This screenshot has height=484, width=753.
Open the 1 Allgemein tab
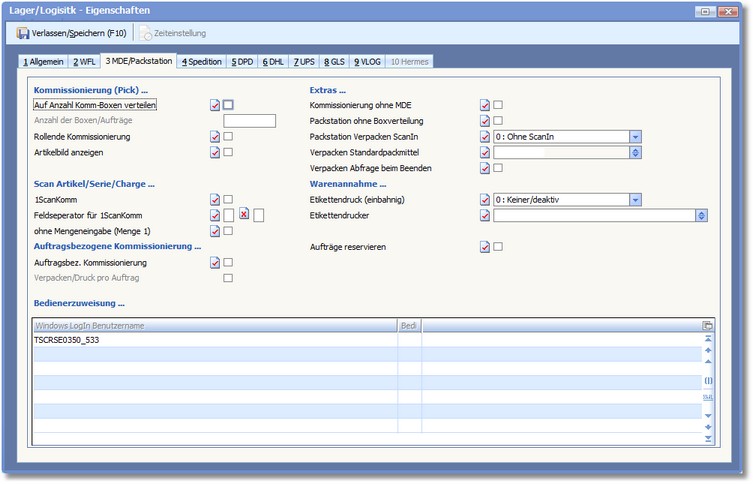[43, 62]
